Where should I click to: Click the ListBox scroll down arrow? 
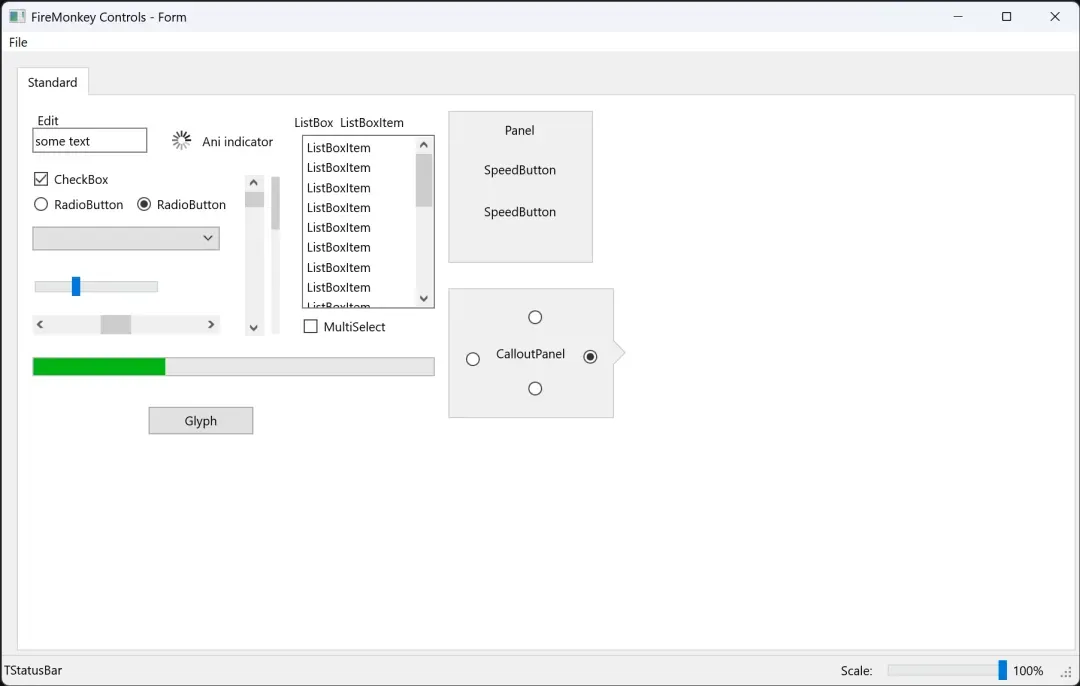(x=424, y=298)
